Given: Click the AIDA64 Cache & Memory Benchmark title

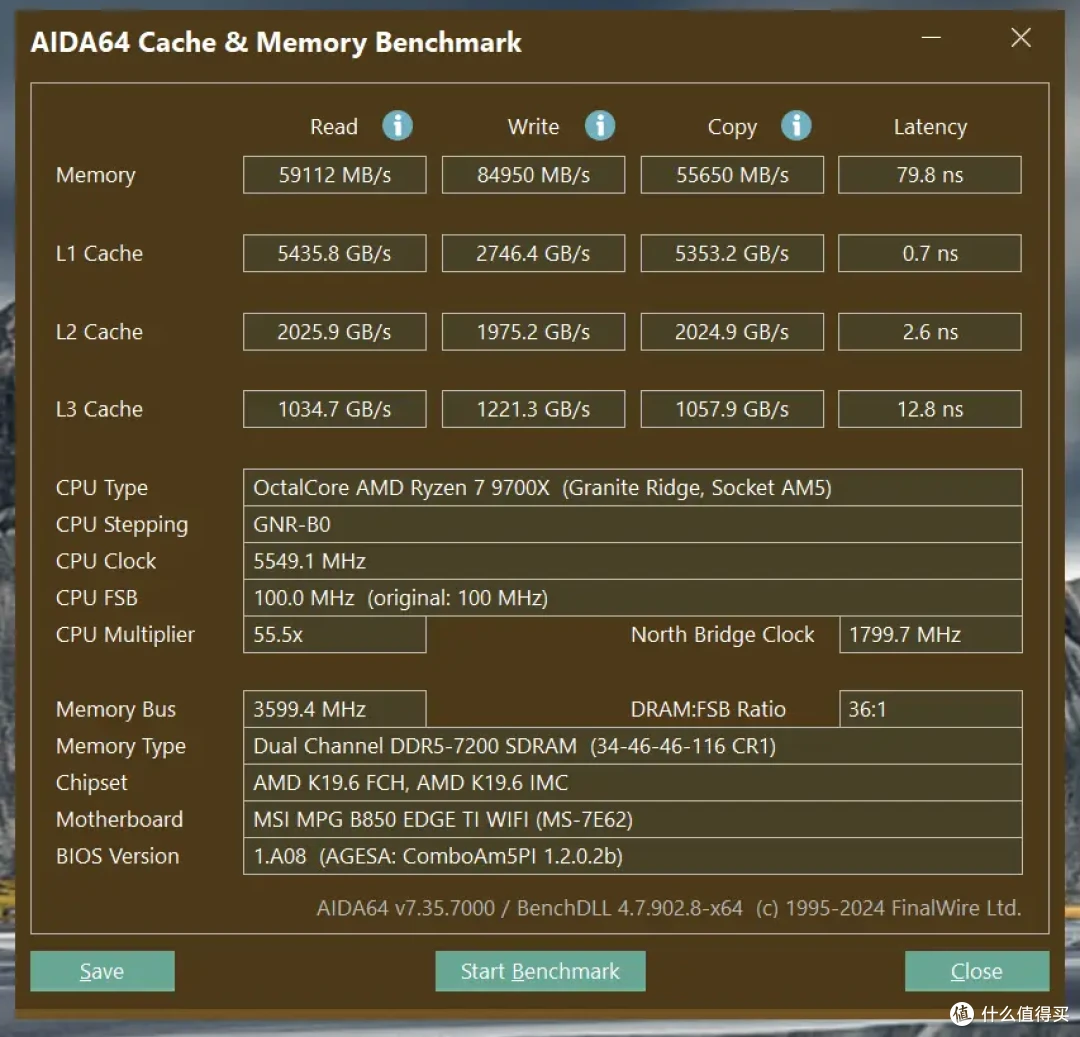Looking at the screenshot, I should coord(276,43).
